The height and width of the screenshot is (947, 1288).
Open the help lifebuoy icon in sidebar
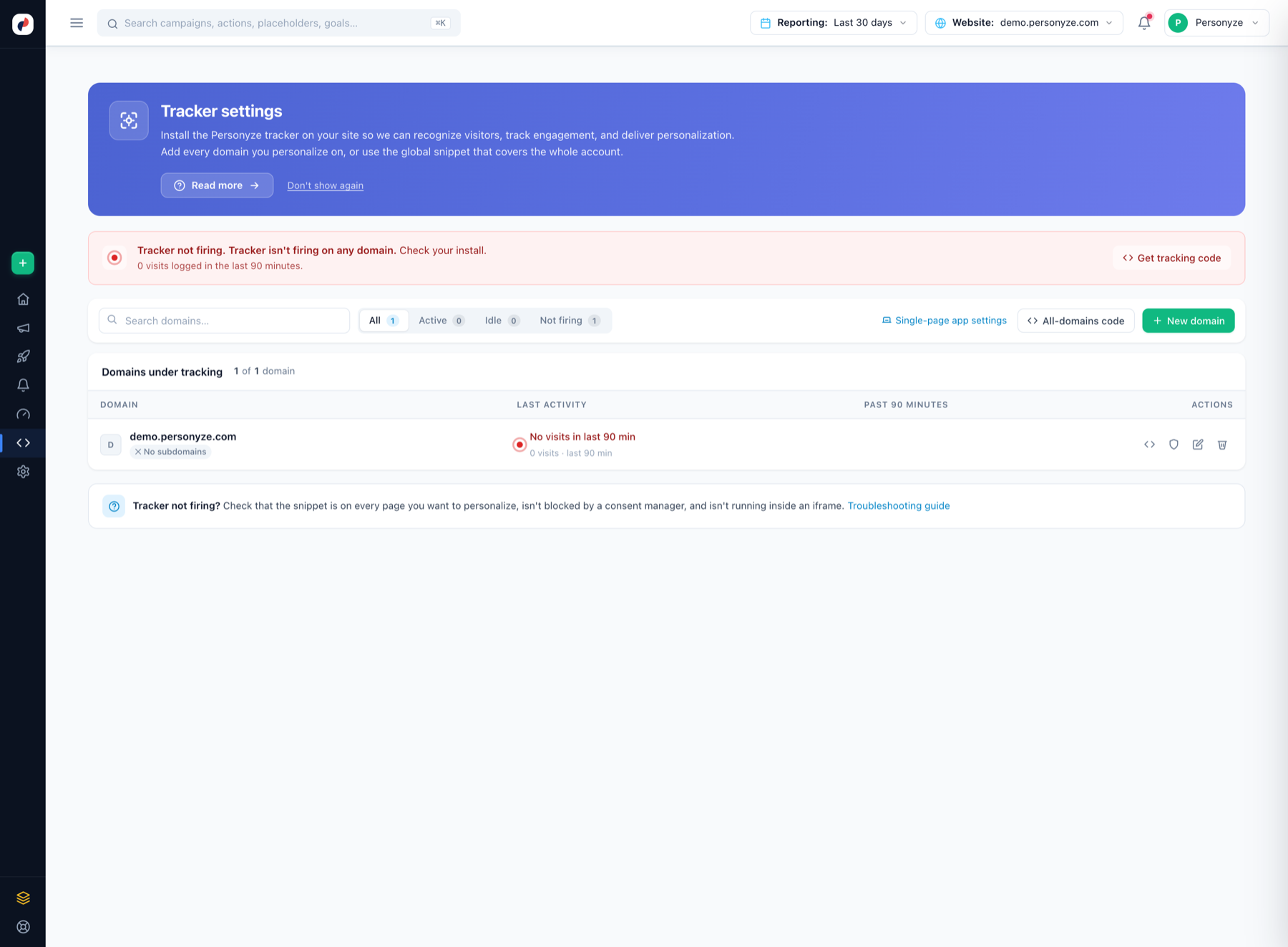(23, 927)
